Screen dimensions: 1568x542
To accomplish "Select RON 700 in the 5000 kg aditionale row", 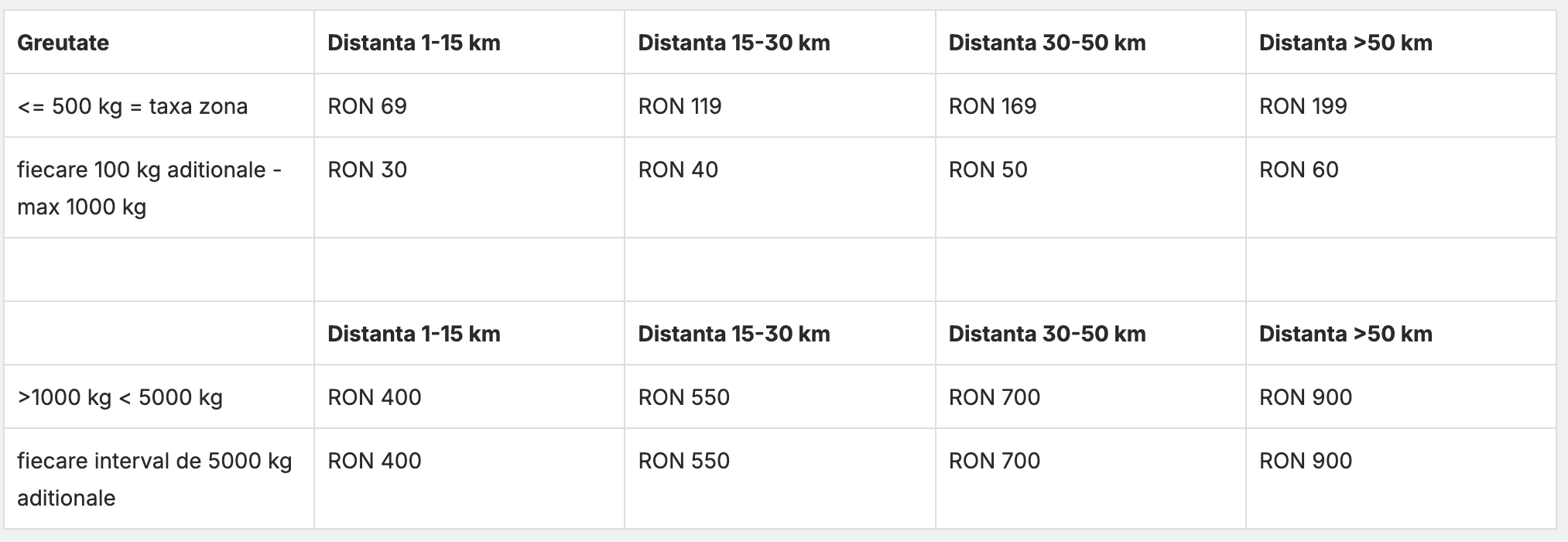I will 995,461.
